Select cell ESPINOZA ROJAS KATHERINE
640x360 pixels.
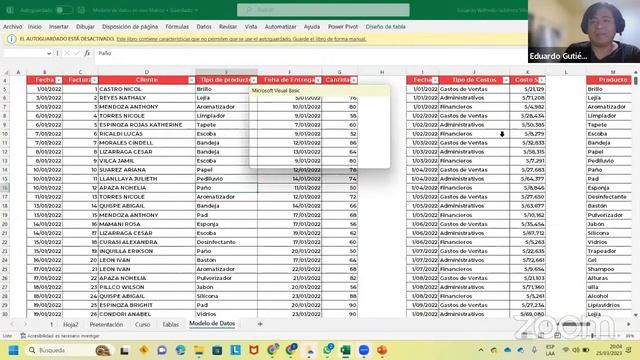(x=147, y=125)
